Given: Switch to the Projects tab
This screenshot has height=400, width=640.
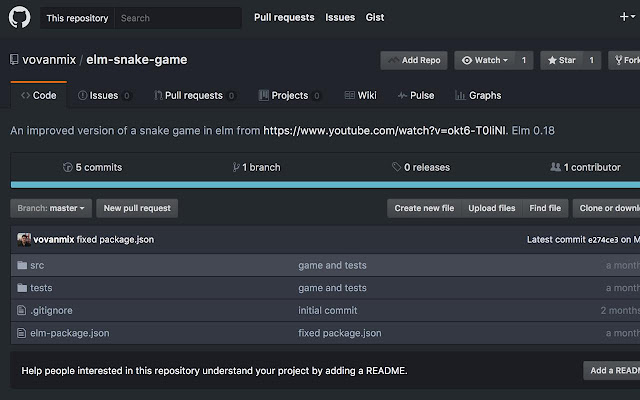Looking at the screenshot, I should tap(289, 96).
